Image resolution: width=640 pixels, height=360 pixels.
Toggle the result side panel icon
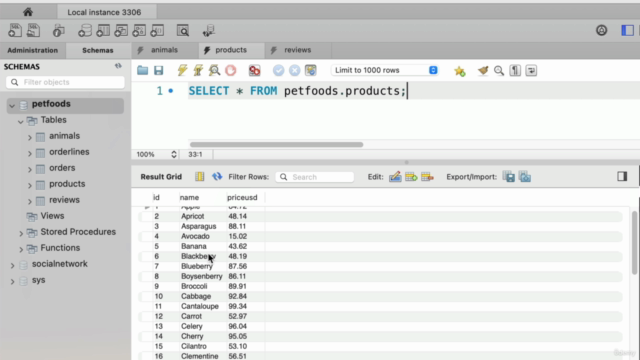click(x=622, y=176)
